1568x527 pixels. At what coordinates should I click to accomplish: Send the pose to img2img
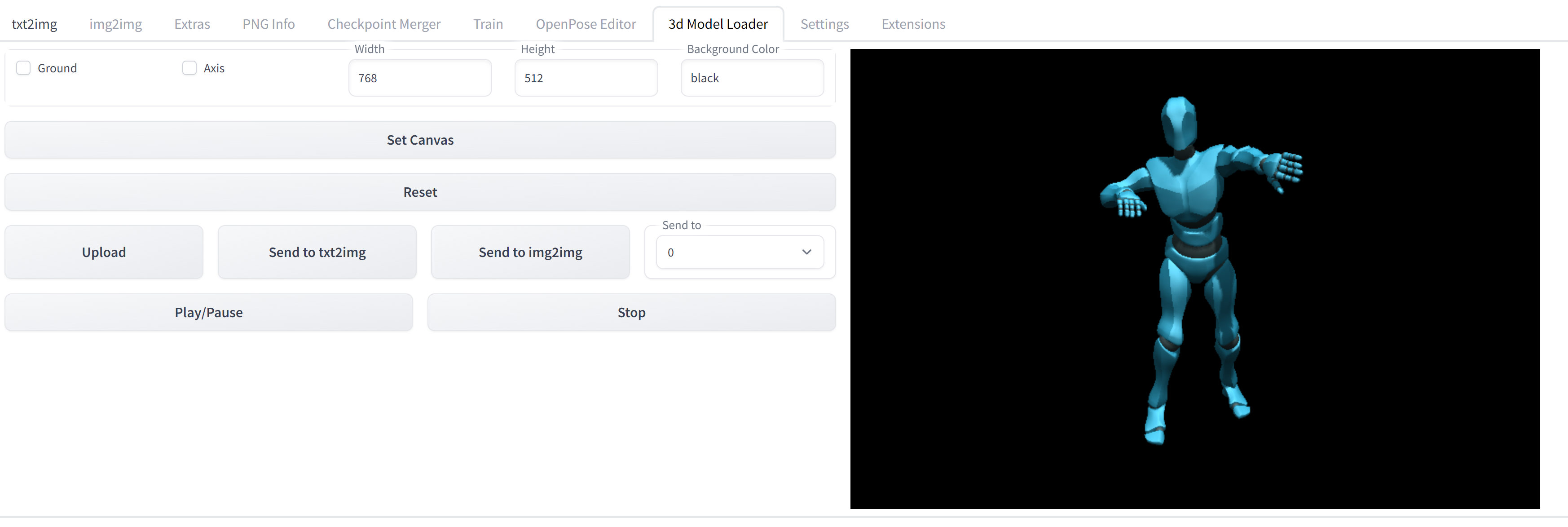pos(530,252)
